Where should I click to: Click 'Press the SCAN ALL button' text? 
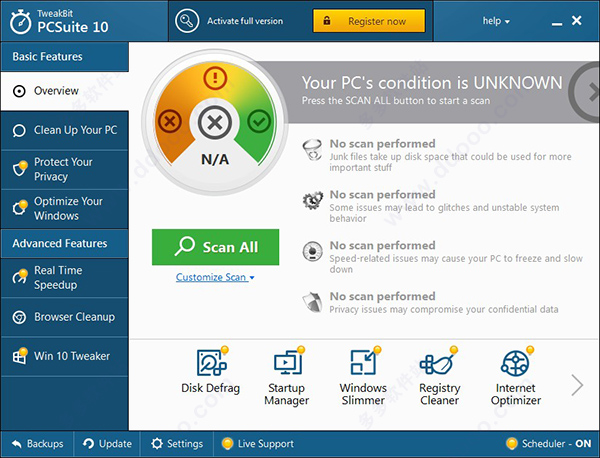(x=396, y=101)
